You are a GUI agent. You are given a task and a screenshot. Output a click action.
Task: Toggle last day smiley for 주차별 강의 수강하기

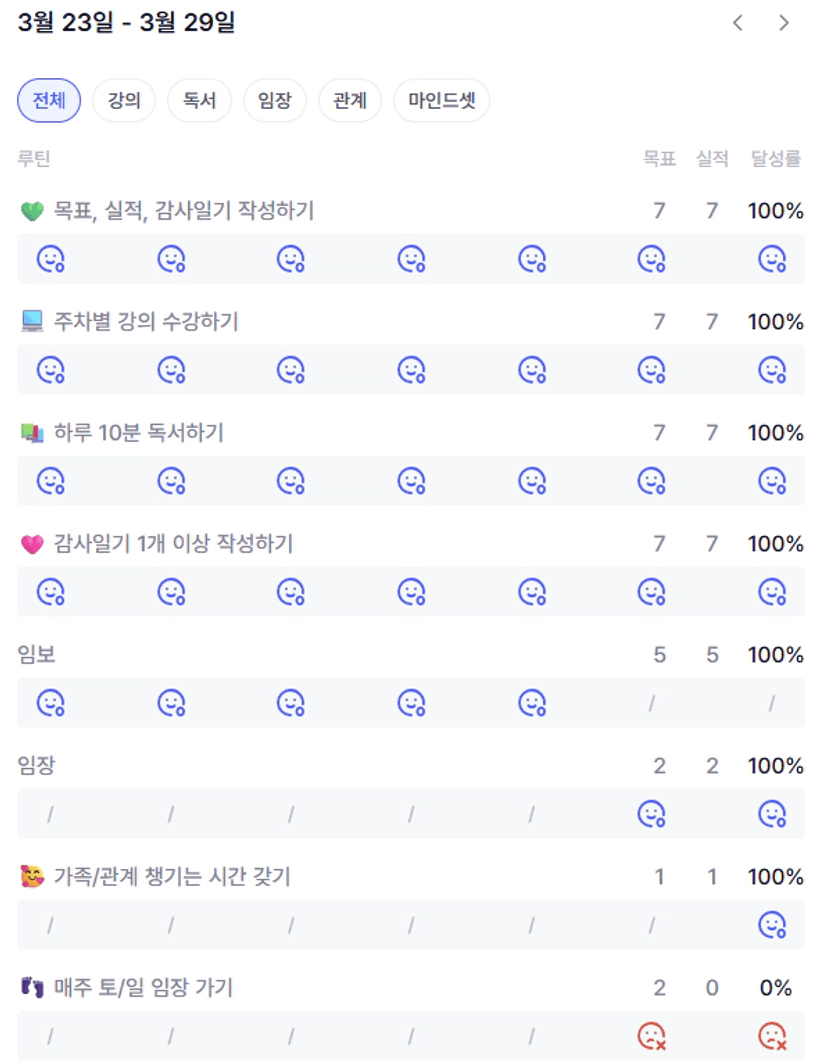pyautogui.click(x=772, y=370)
